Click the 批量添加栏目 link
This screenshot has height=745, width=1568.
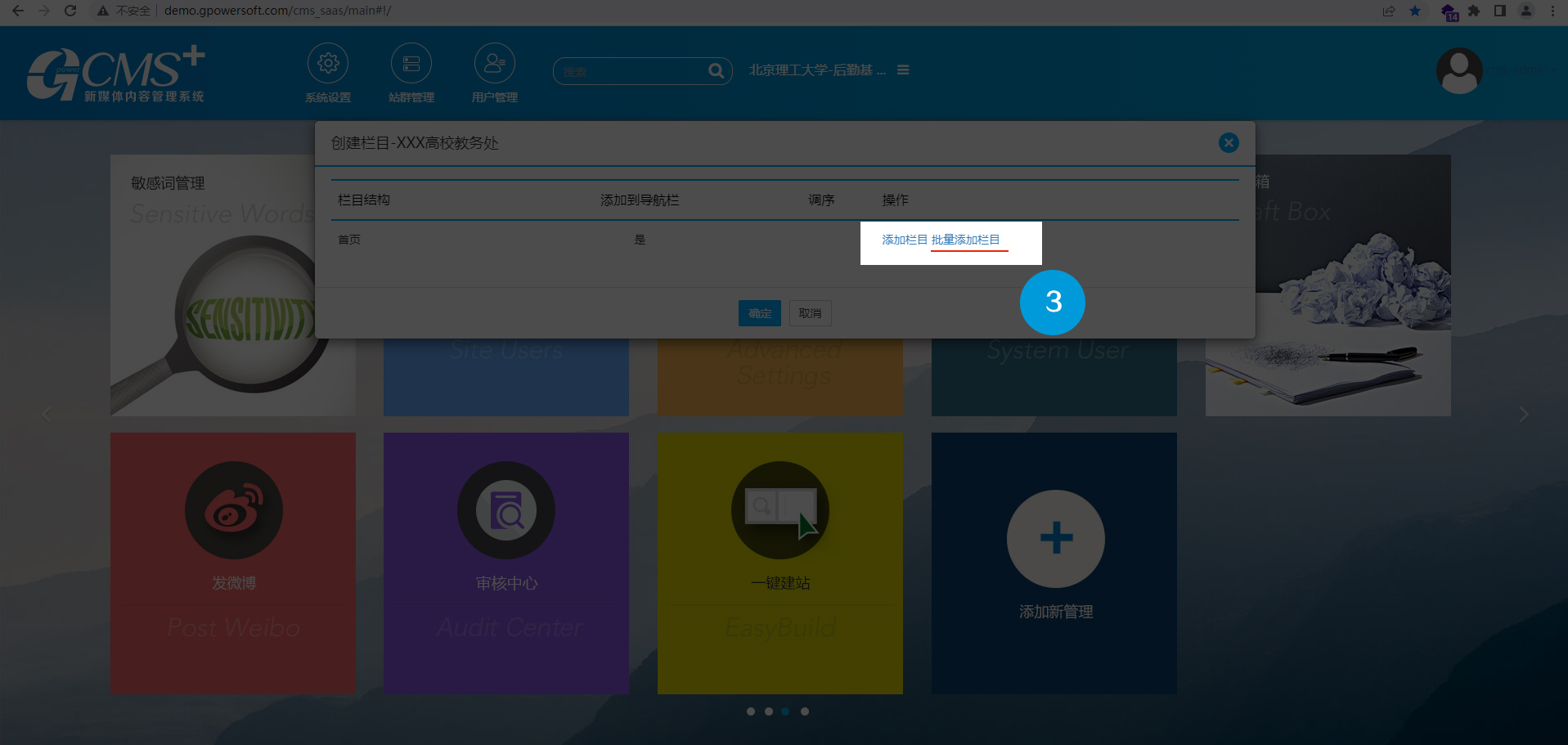tap(965, 240)
